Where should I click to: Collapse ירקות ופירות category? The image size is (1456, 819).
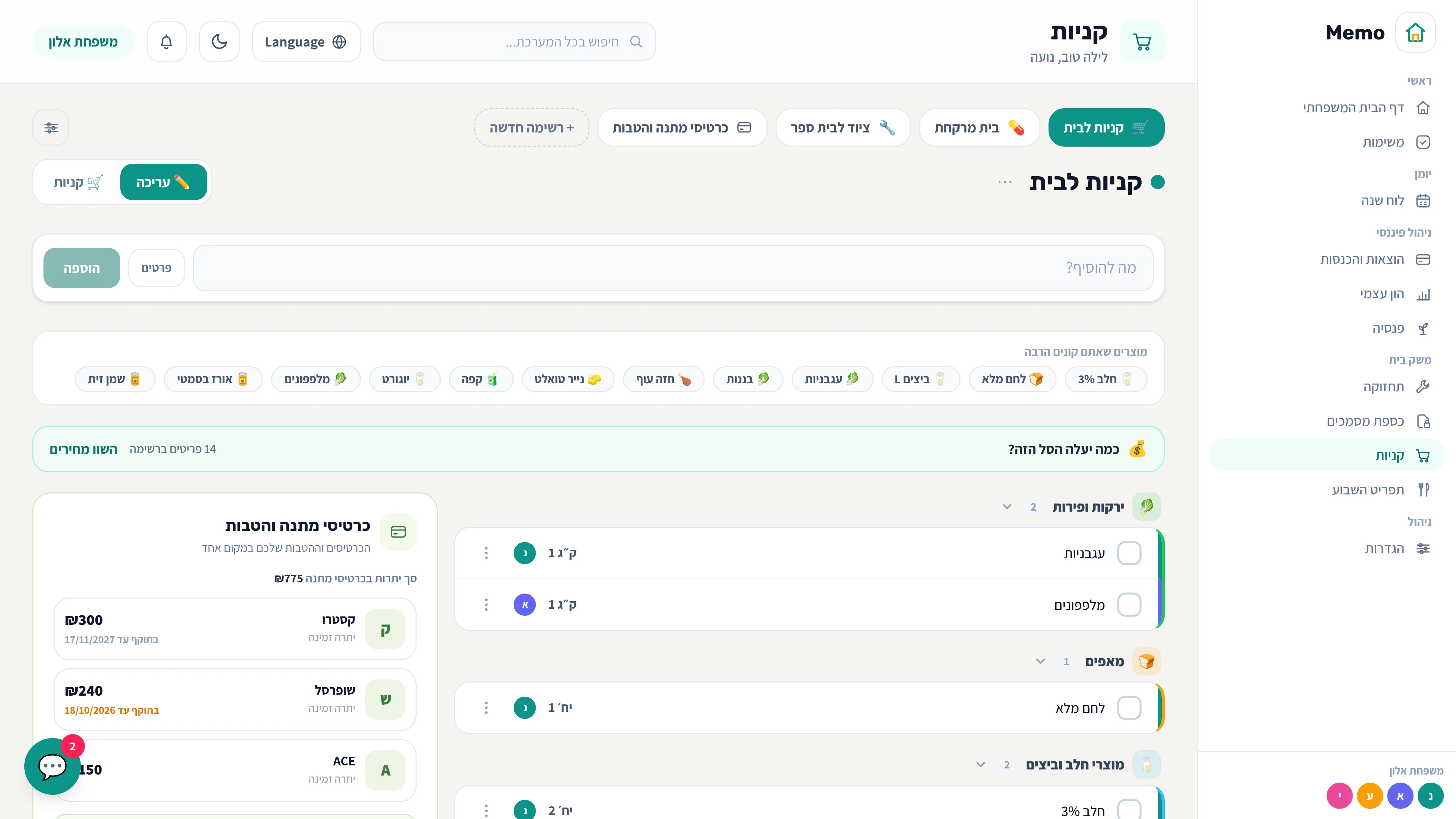[x=1007, y=507]
